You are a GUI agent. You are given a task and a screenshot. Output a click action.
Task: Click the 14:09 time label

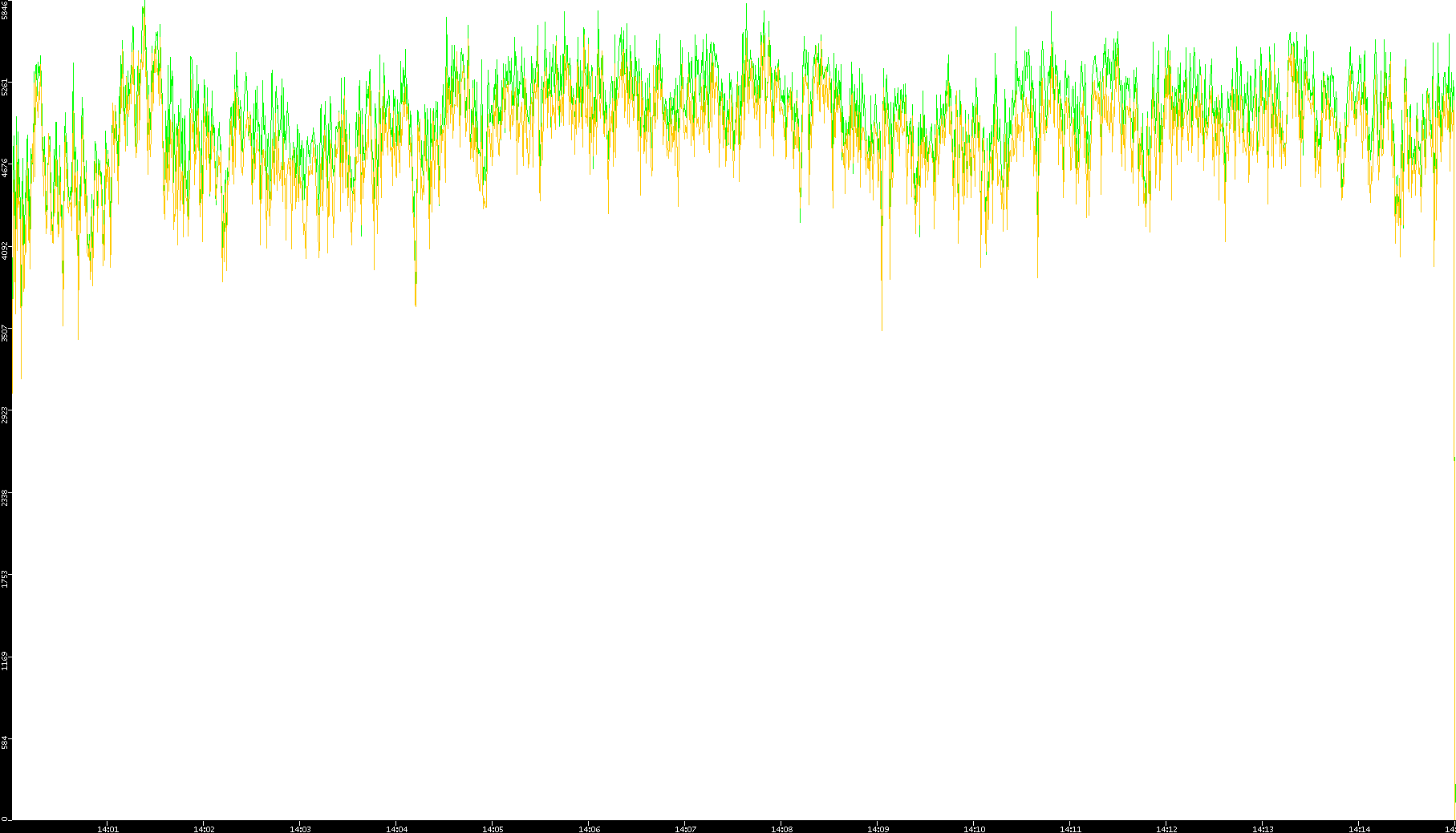(878, 829)
